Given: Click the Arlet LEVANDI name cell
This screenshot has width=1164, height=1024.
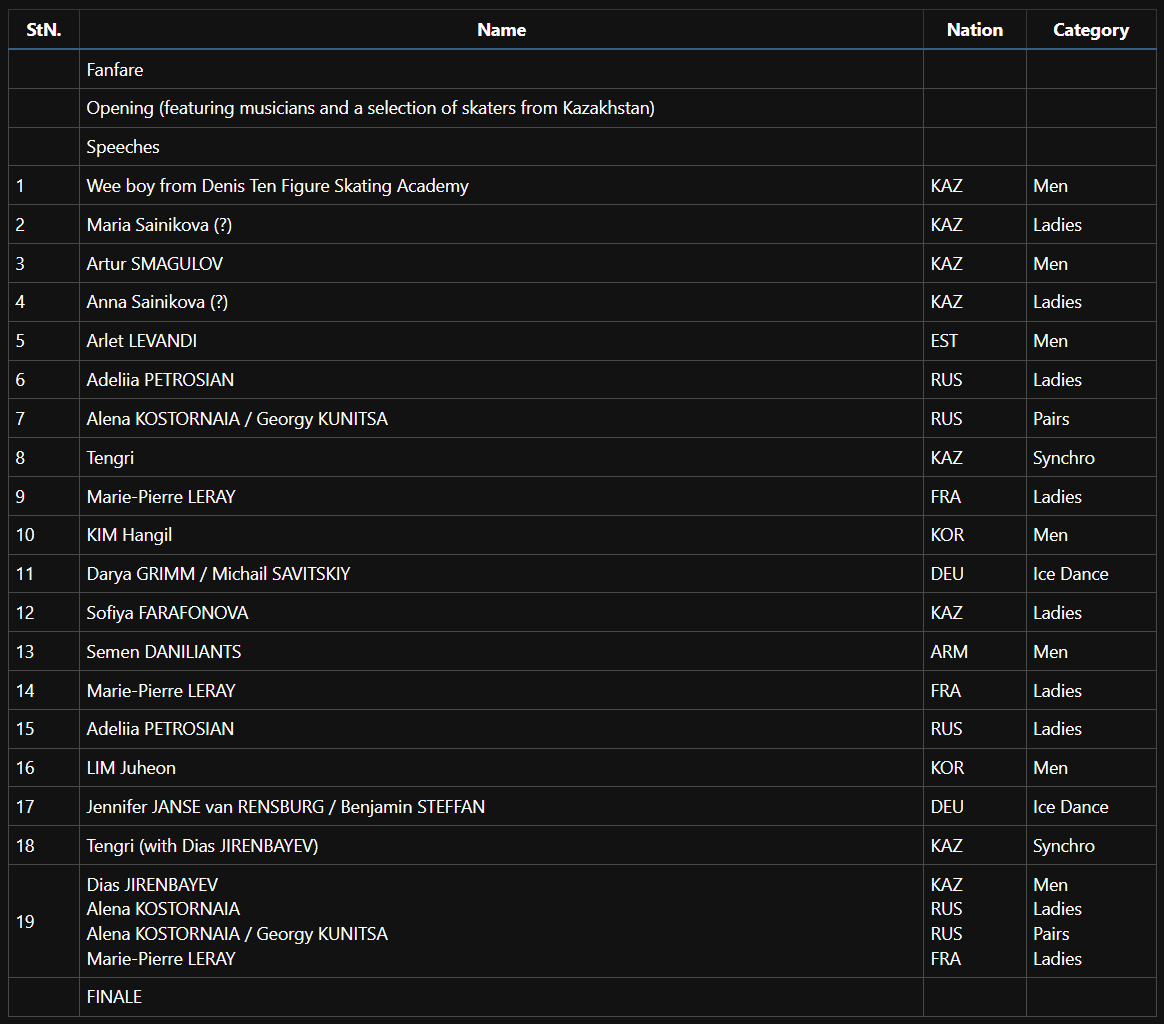Looking at the screenshot, I should [x=142, y=341].
